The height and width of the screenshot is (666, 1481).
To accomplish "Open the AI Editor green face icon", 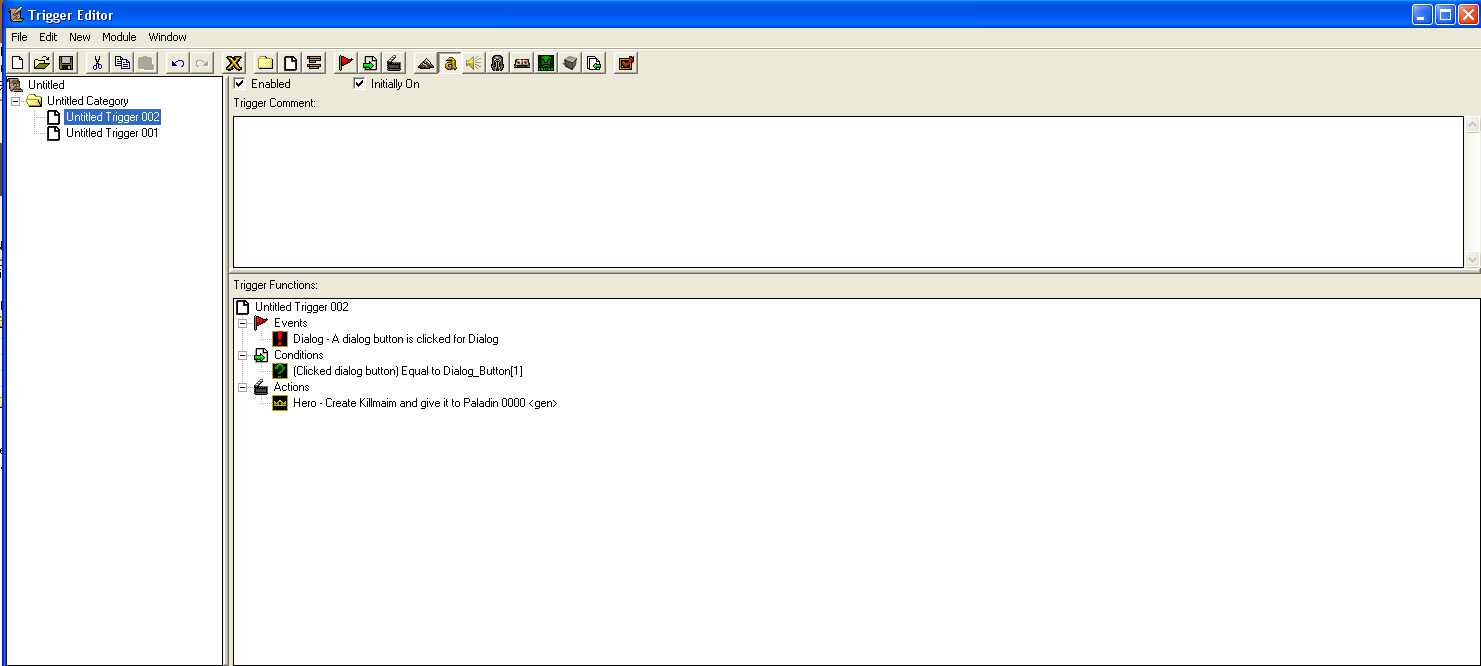I will (x=546, y=63).
